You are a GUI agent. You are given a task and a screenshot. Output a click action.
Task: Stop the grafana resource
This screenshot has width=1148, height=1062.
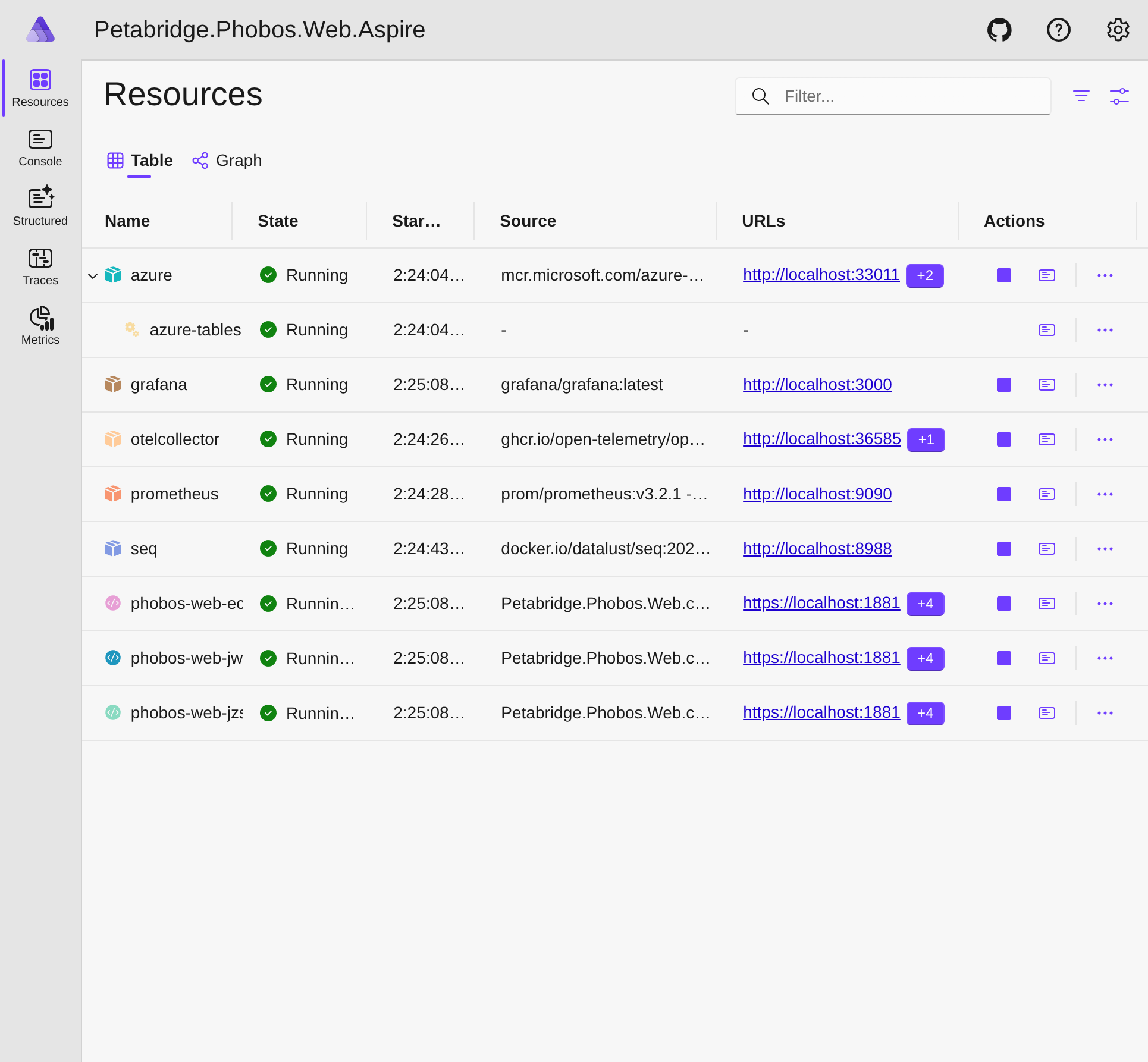click(x=1004, y=385)
